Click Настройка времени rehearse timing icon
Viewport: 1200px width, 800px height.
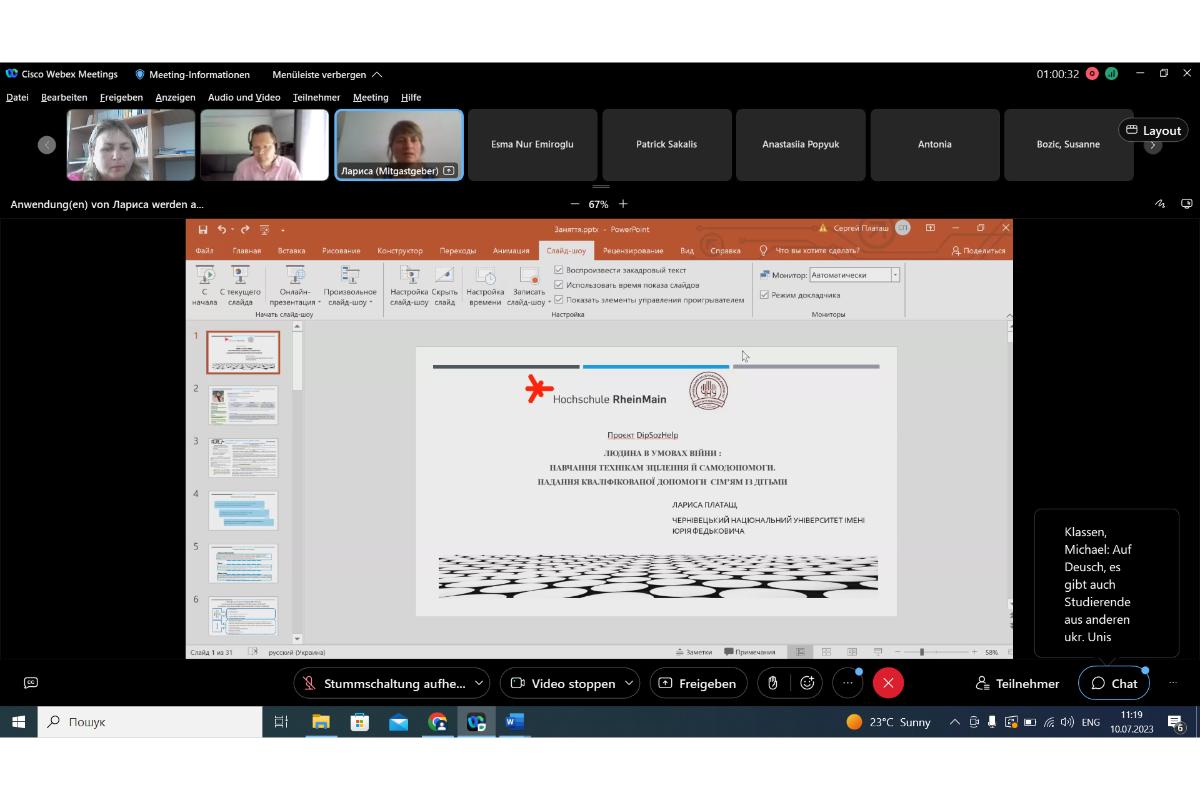(485, 275)
